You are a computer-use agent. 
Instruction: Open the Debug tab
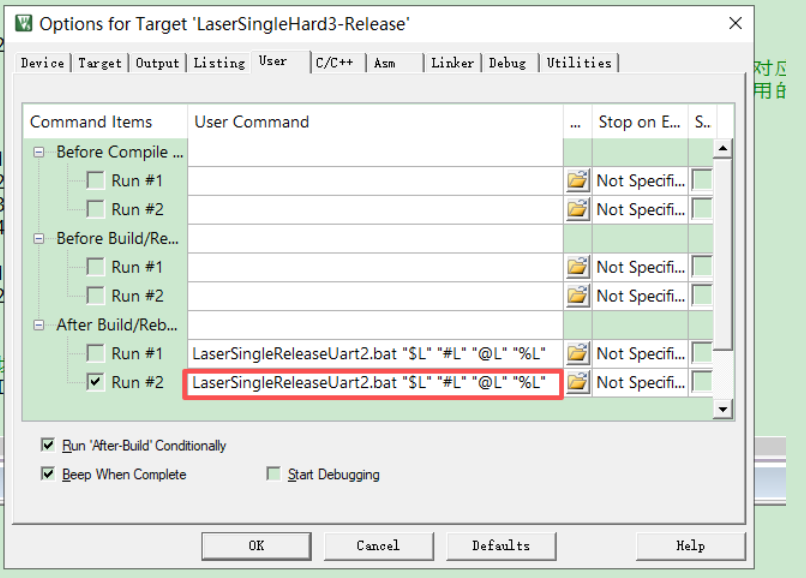[x=510, y=63]
